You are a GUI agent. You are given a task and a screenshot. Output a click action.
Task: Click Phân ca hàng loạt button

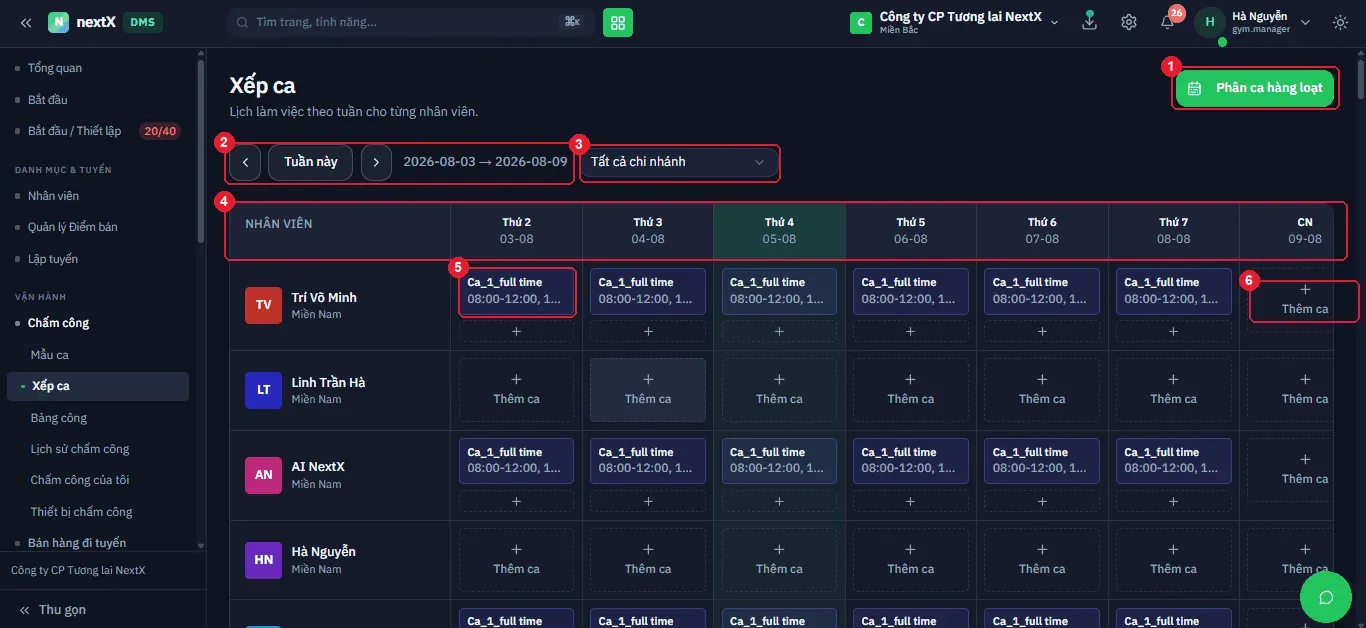tap(1255, 88)
